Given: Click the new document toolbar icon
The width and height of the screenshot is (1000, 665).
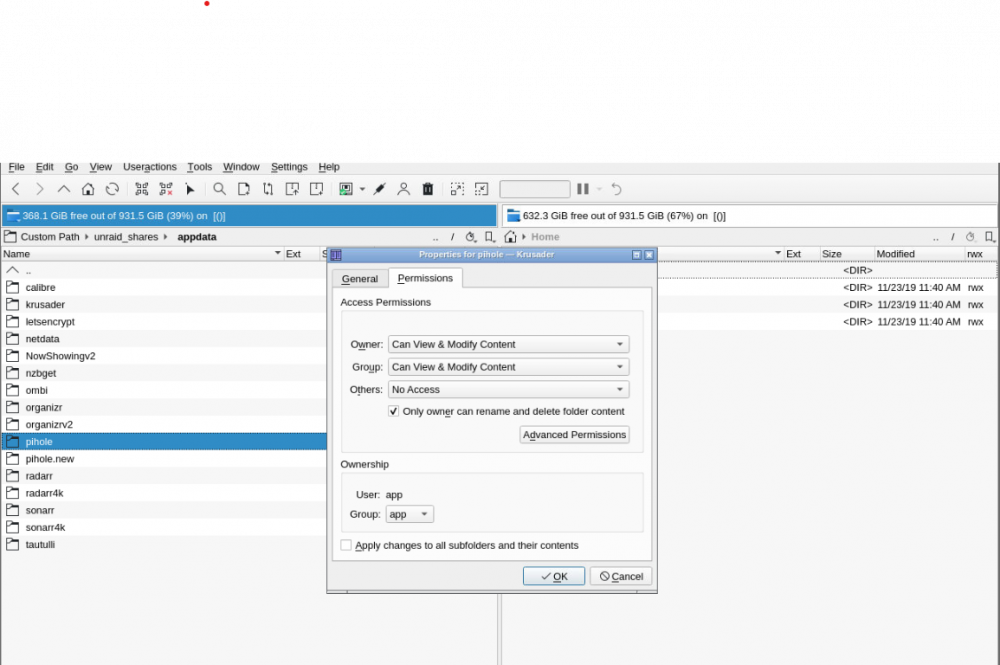Looking at the screenshot, I should (x=244, y=189).
